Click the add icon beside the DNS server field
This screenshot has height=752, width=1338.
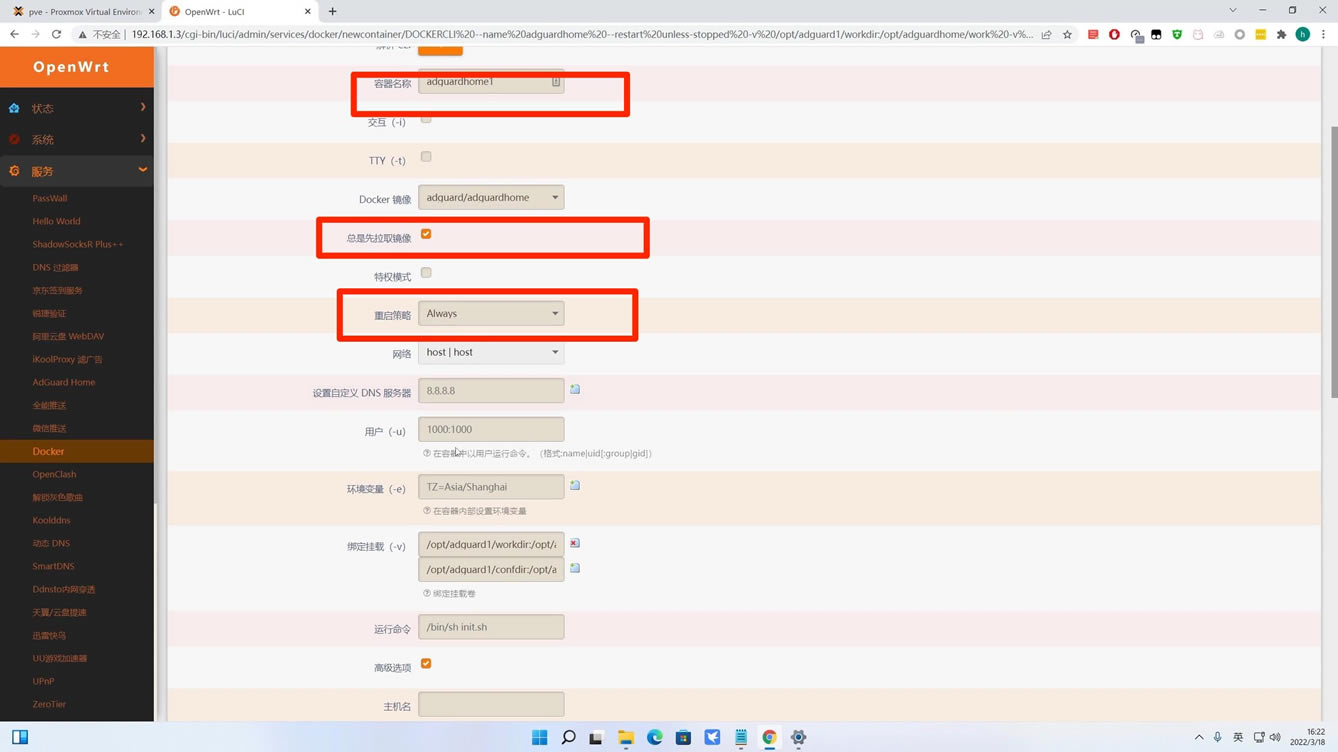coord(575,389)
